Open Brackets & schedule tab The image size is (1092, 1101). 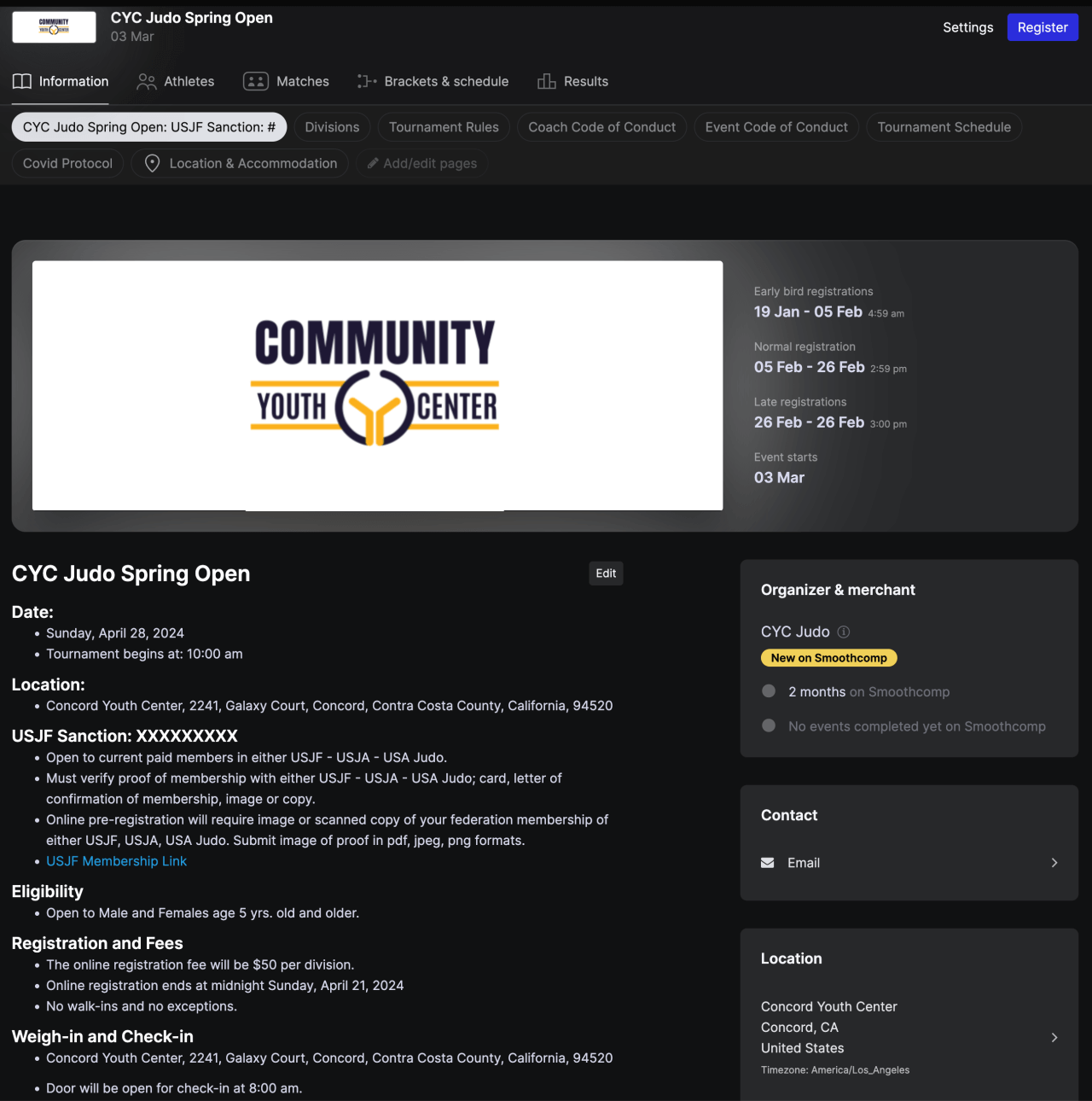(x=433, y=82)
